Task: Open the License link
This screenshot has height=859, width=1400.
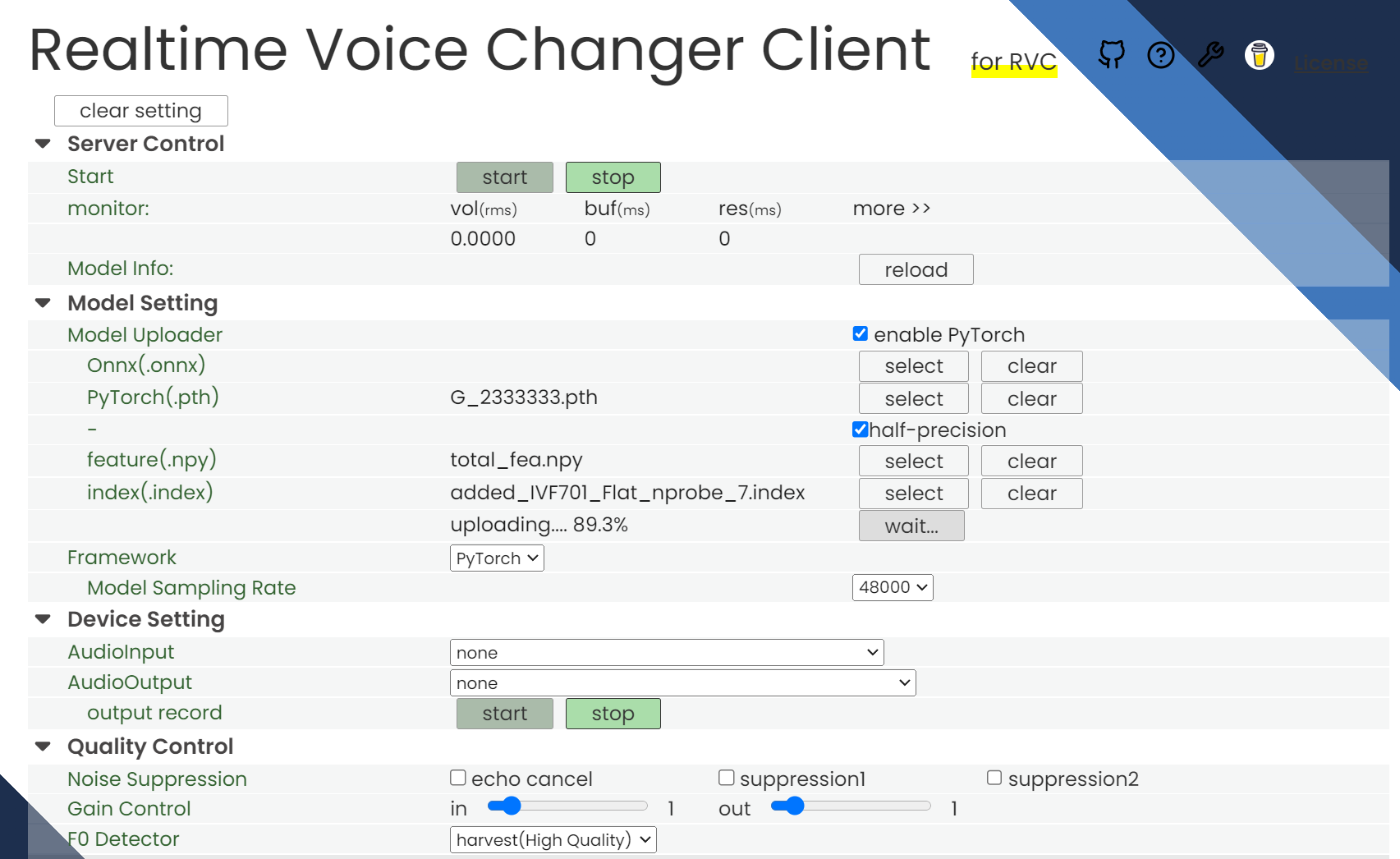Action: tap(1330, 63)
